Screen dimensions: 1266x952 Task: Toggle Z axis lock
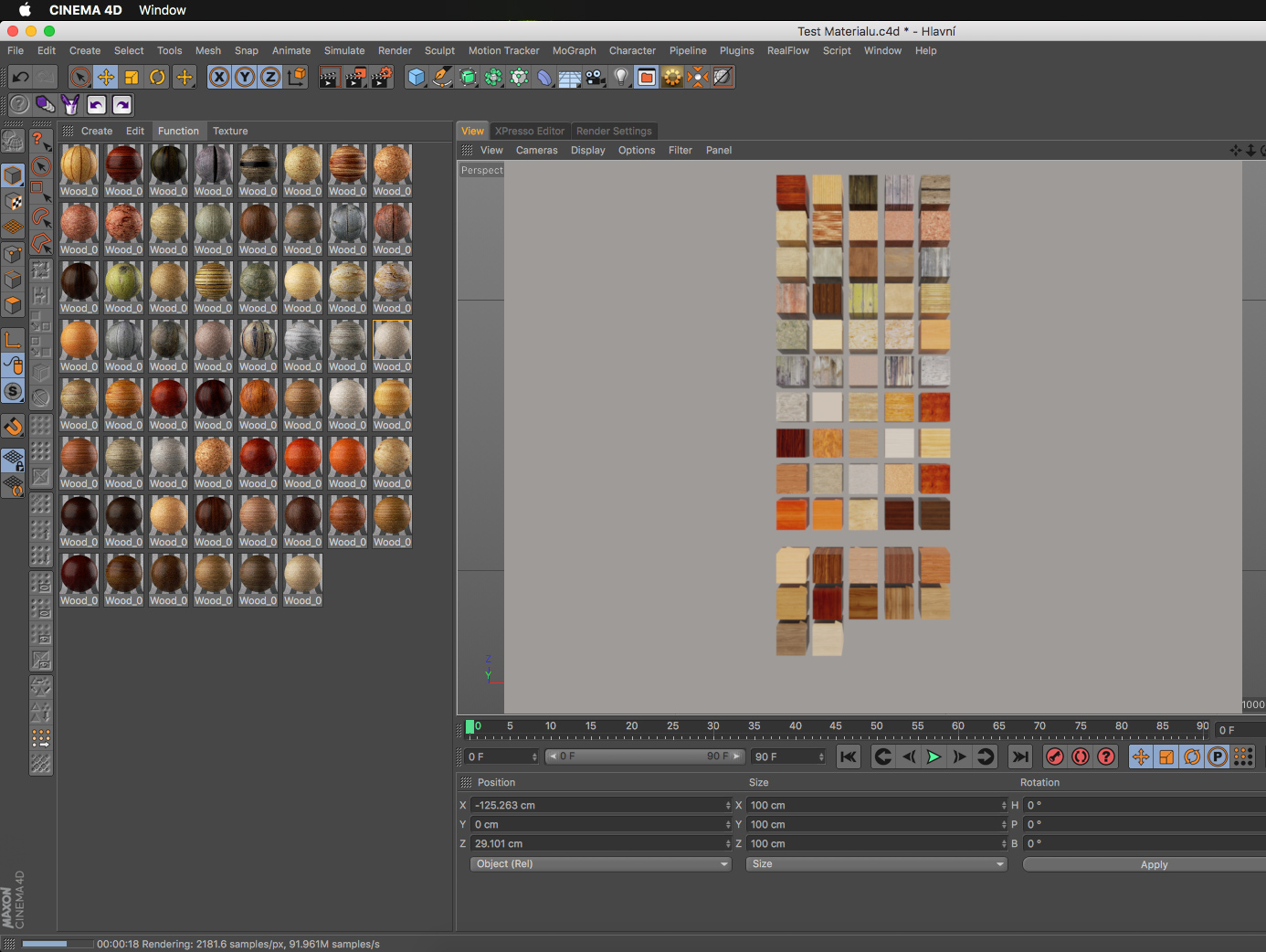coord(270,78)
